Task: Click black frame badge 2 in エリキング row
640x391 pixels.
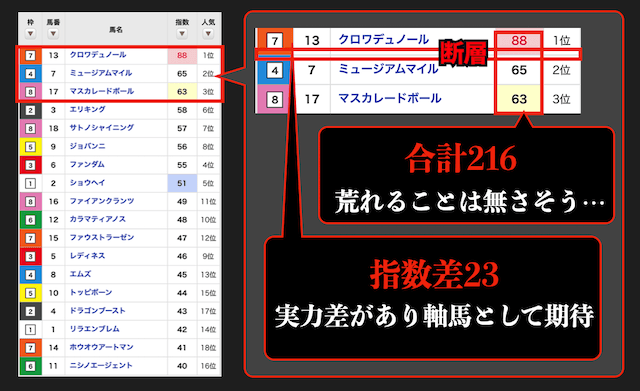Action: [30, 110]
